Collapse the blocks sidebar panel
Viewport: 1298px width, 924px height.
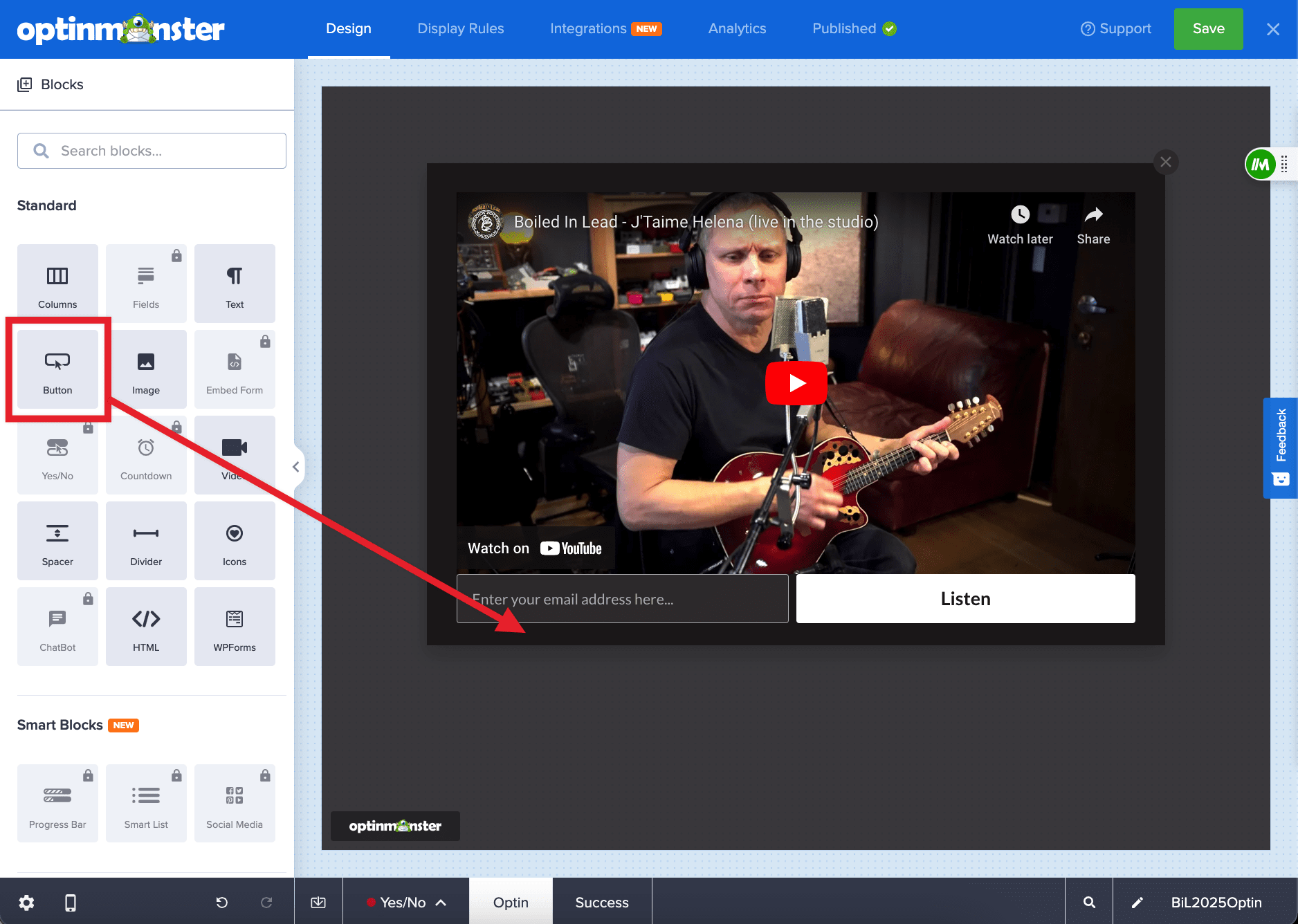[296, 467]
